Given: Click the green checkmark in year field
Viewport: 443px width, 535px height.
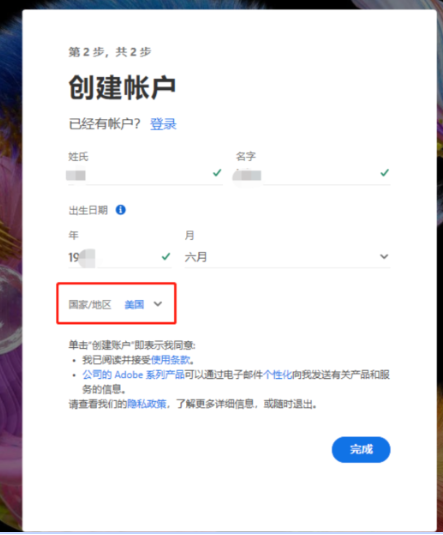Looking at the screenshot, I should [166, 256].
